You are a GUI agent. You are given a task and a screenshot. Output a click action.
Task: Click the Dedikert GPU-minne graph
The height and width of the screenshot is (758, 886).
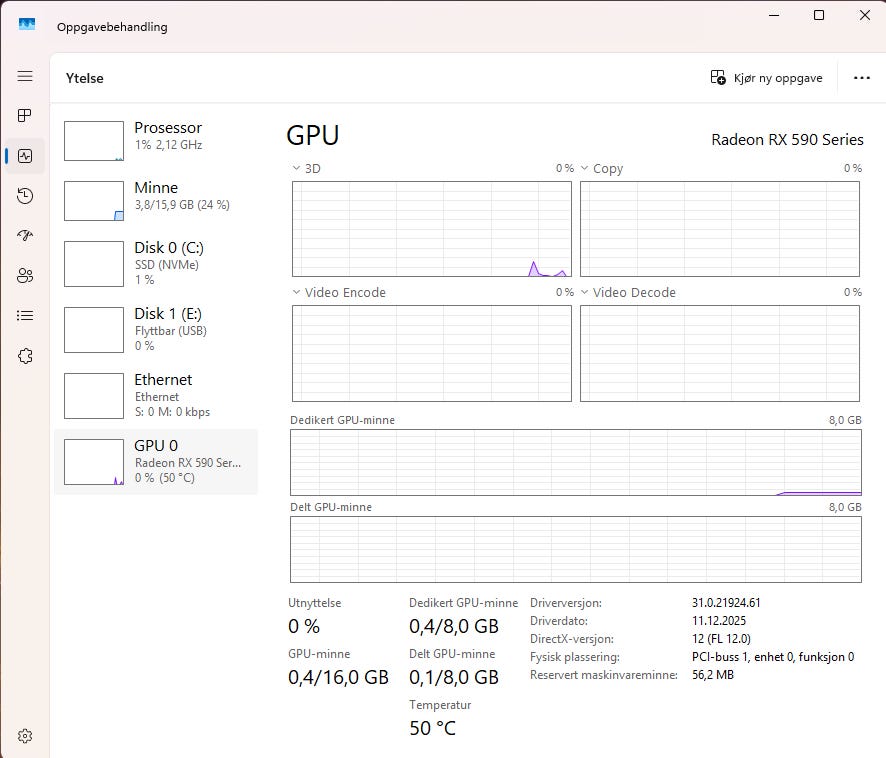click(576, 462)
